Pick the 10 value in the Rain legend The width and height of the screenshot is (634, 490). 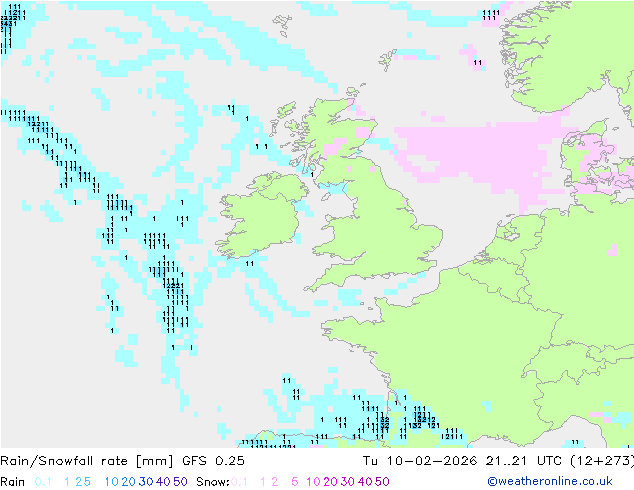112,482
